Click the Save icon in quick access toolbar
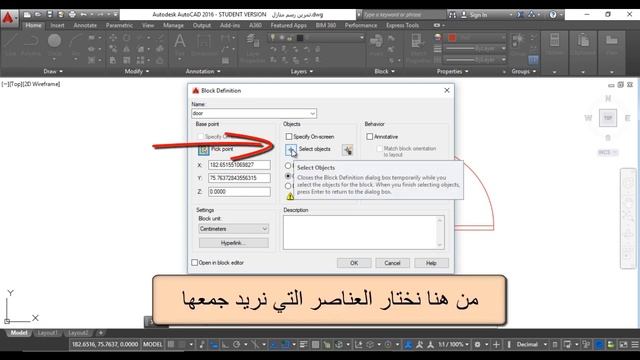 click(49, 15)
